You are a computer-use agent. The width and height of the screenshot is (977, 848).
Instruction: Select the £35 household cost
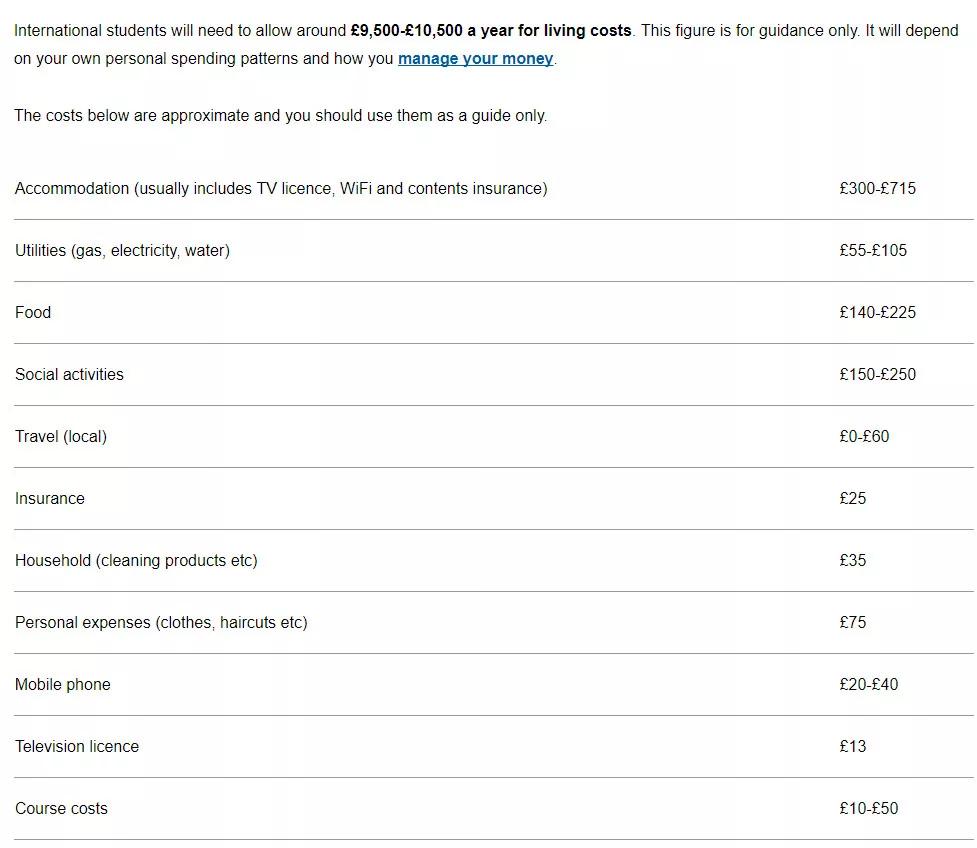(852, 560)
